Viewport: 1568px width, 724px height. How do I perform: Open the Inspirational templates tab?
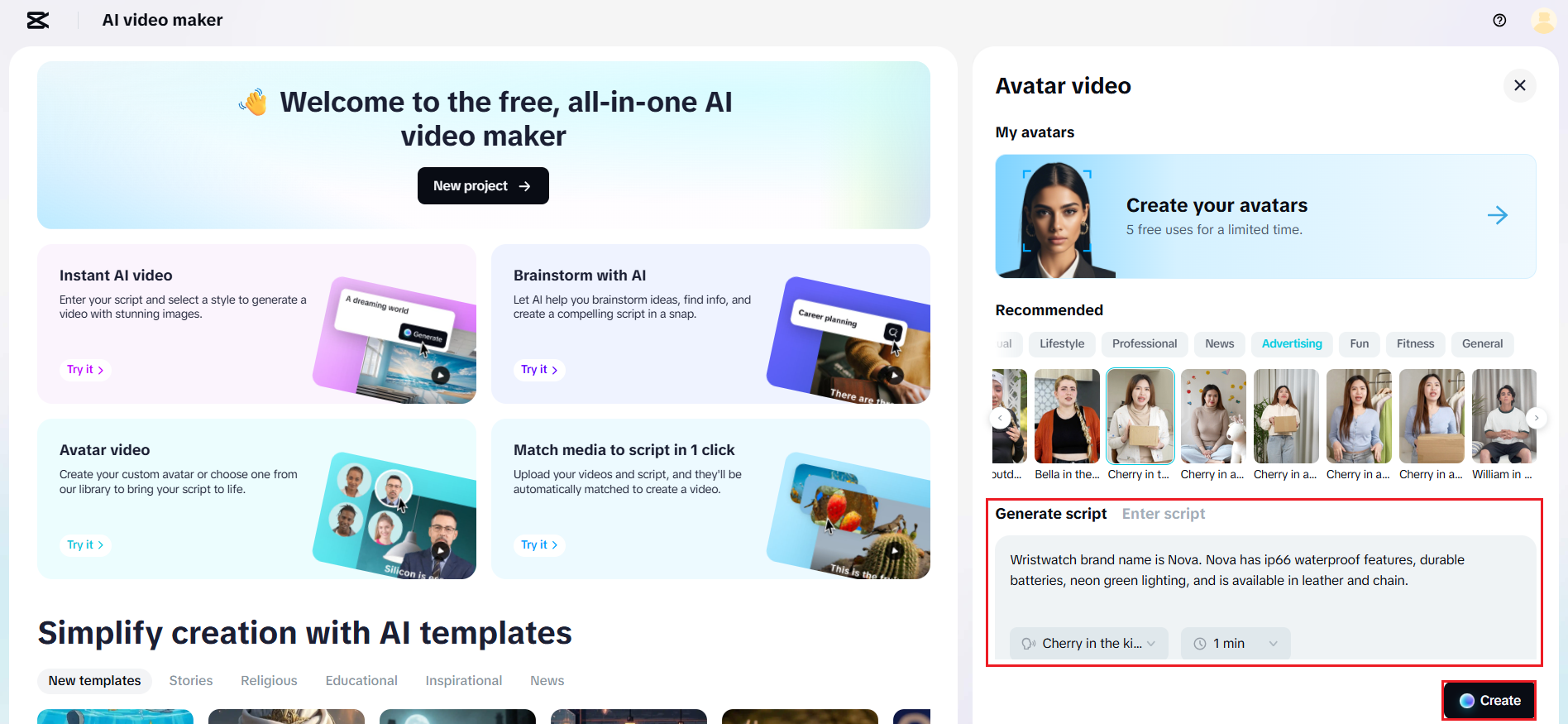click(x=464, y=681)
